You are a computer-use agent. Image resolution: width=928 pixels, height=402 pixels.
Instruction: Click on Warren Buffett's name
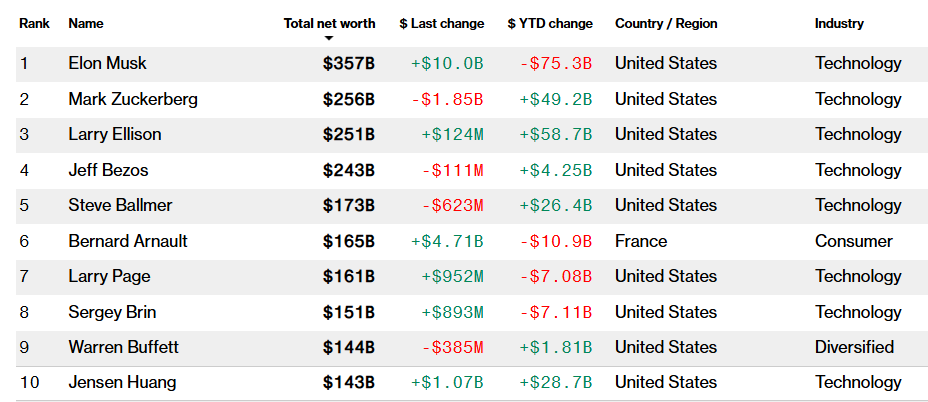pyautogui.click(x=123, y=347)
